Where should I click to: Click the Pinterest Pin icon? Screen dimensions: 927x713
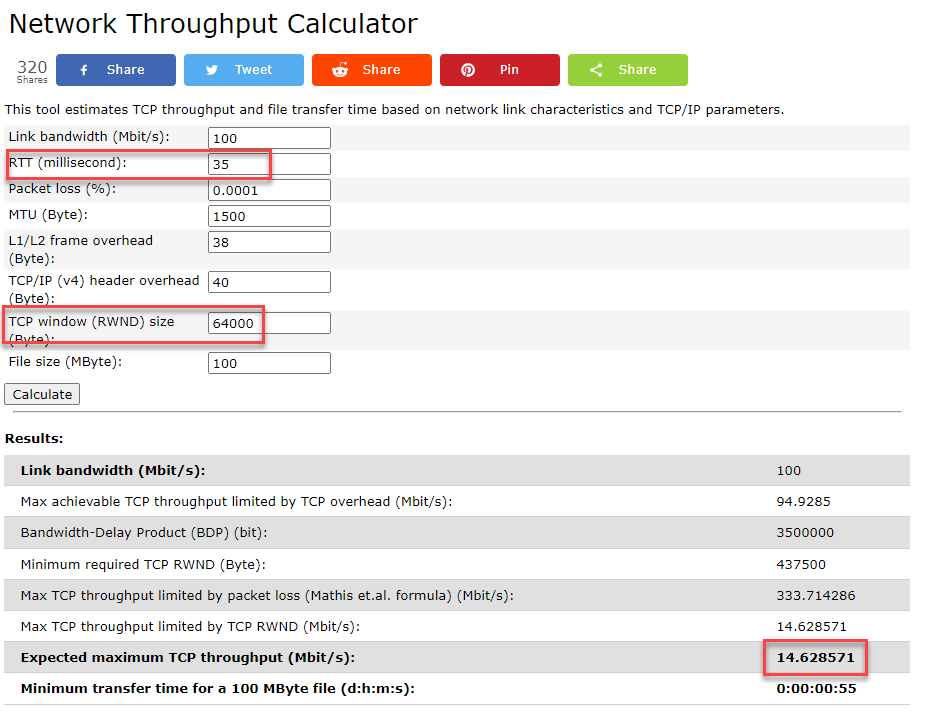[468, 70]
